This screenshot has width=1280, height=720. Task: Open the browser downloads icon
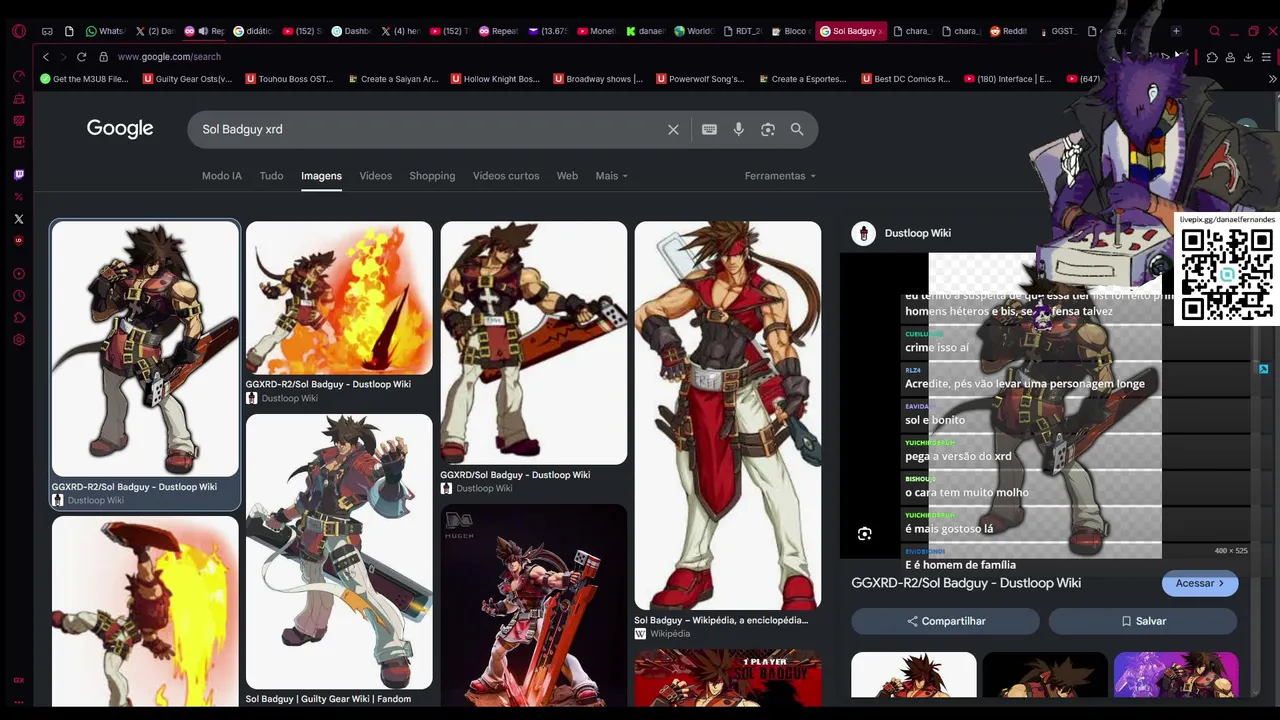tap(1248, 57)
